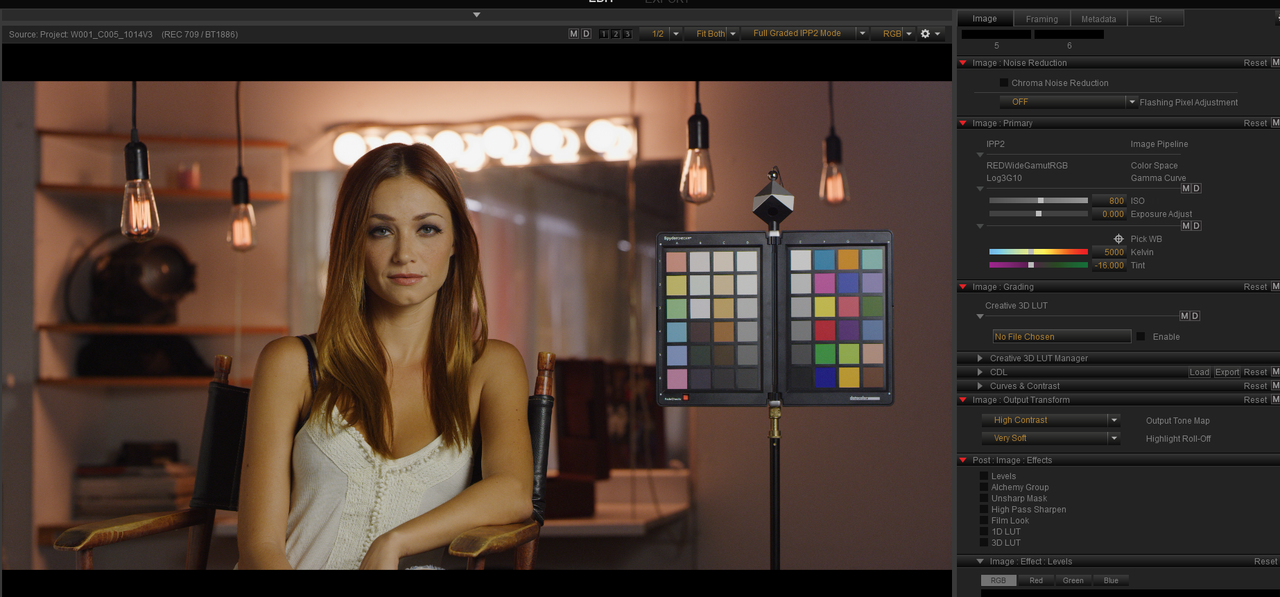
Task: Click M icon on Curves & Contrast row
Action: [x=1275, y=386]
